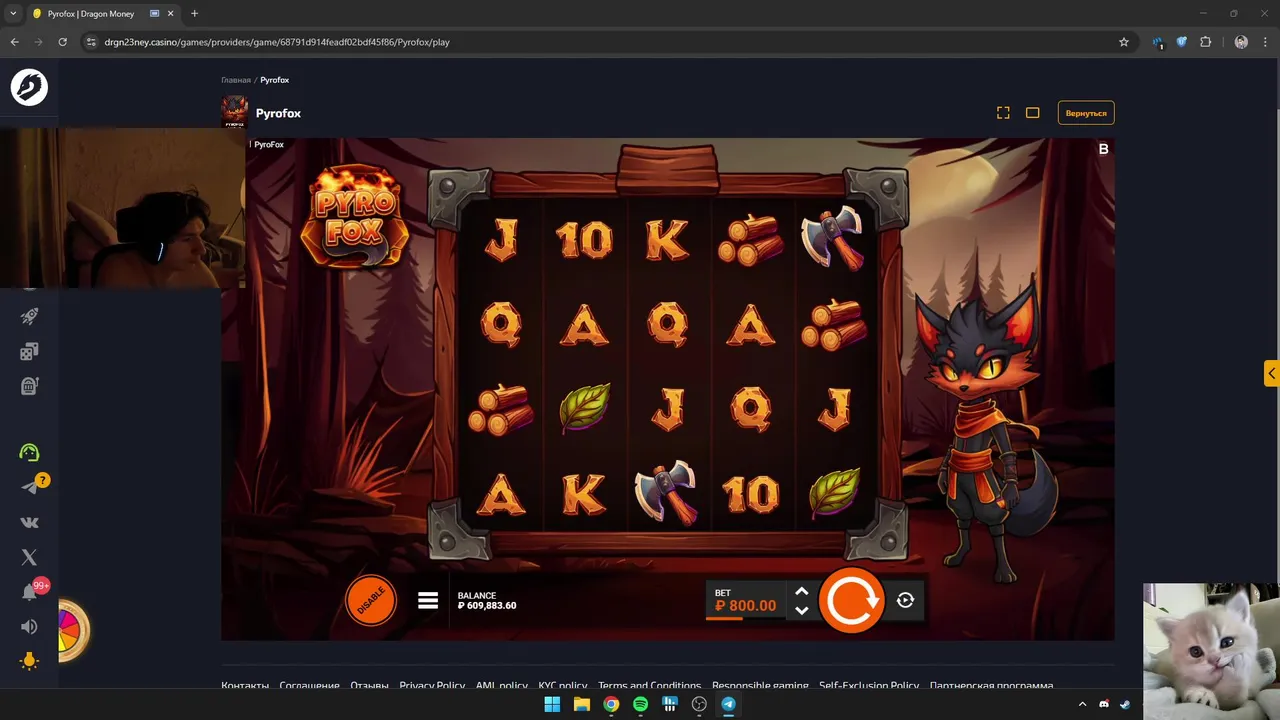Toggle light theme with the sun icon

29,661
